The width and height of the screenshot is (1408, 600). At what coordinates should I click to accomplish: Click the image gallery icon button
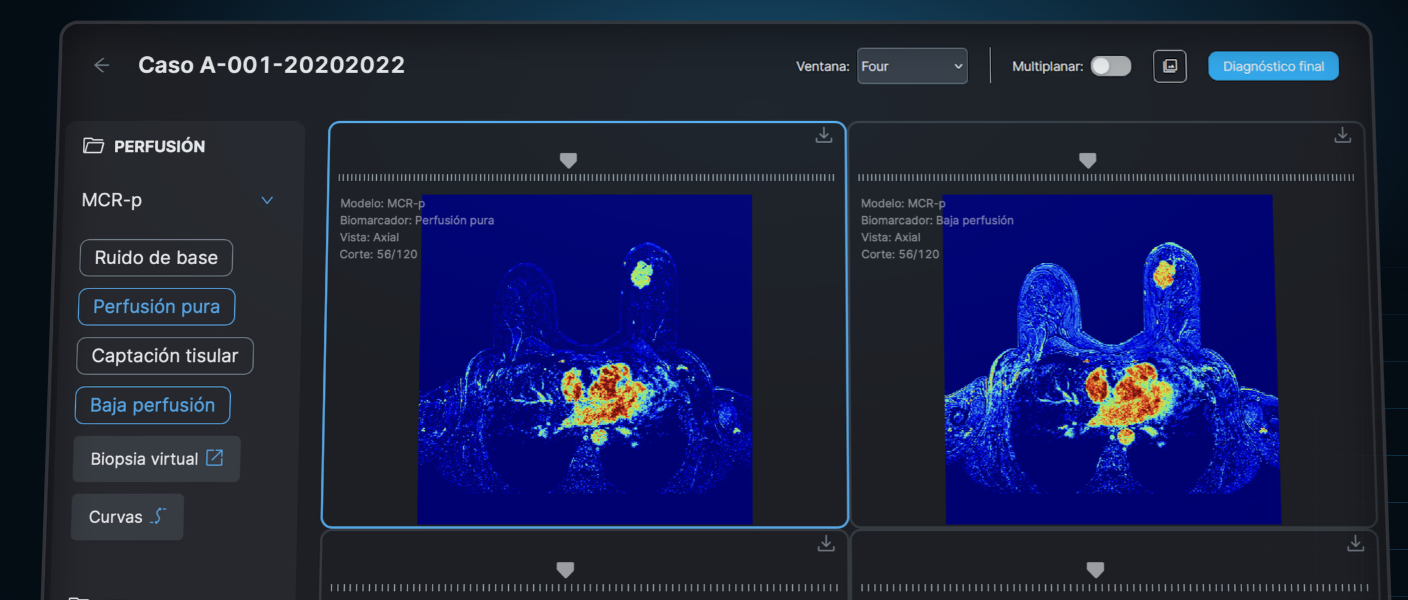[1169, 66]
